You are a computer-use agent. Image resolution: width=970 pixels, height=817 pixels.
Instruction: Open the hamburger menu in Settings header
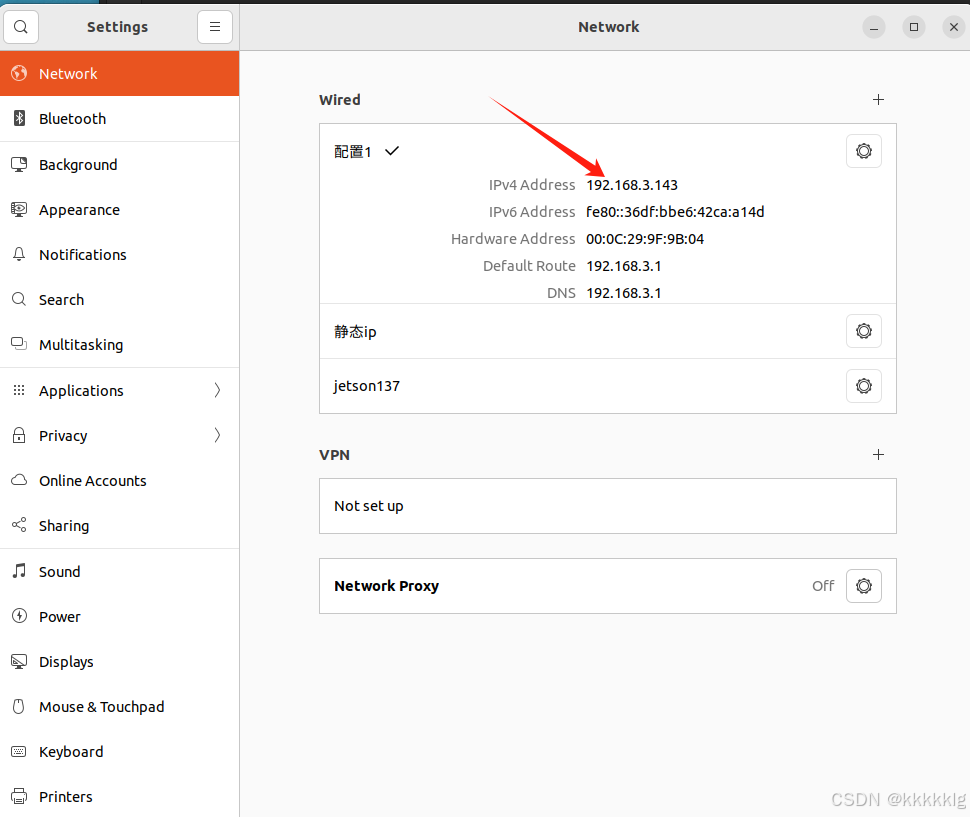coord(215,27)
